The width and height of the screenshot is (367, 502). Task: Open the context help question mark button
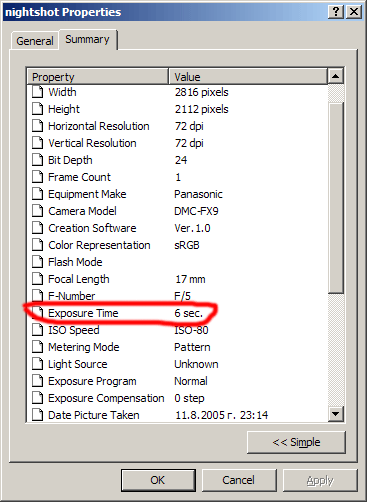pyautogui.click(x=336, y=12)
